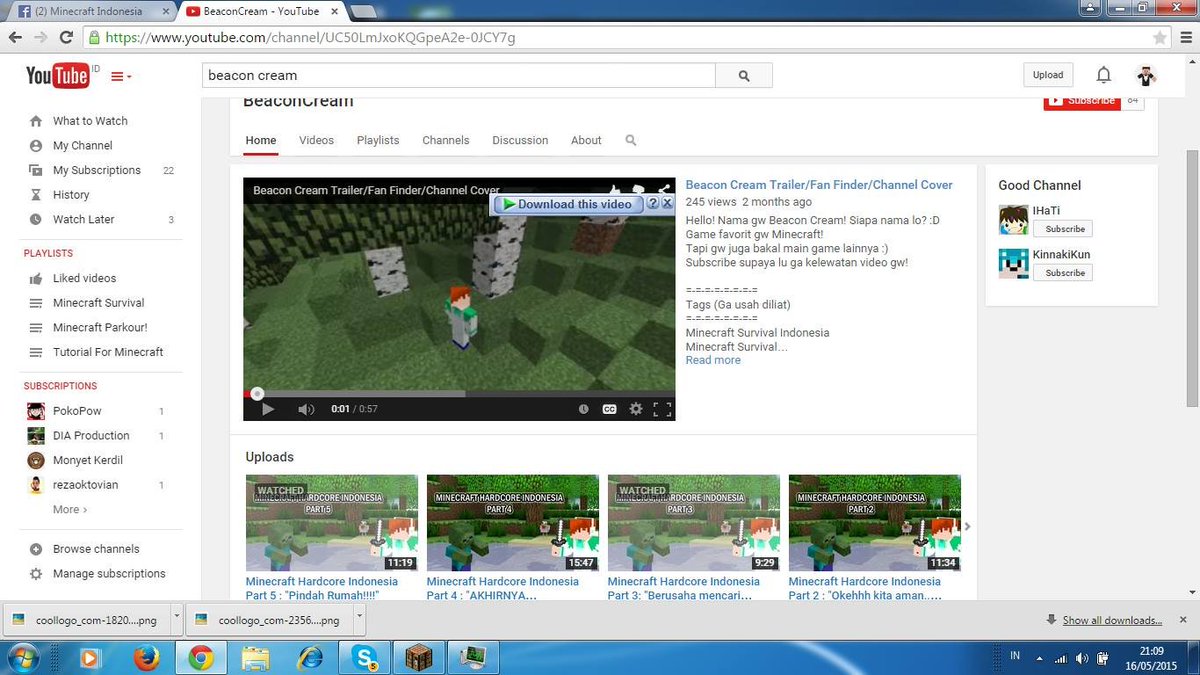
Task: Click the Upload button
Action: coord(1048,75)
